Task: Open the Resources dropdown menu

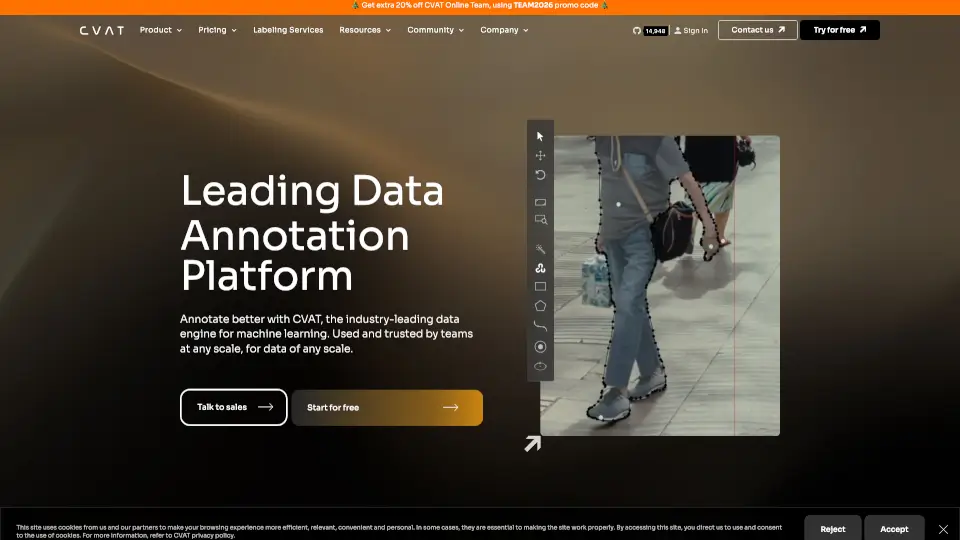Action: (365, 30)
